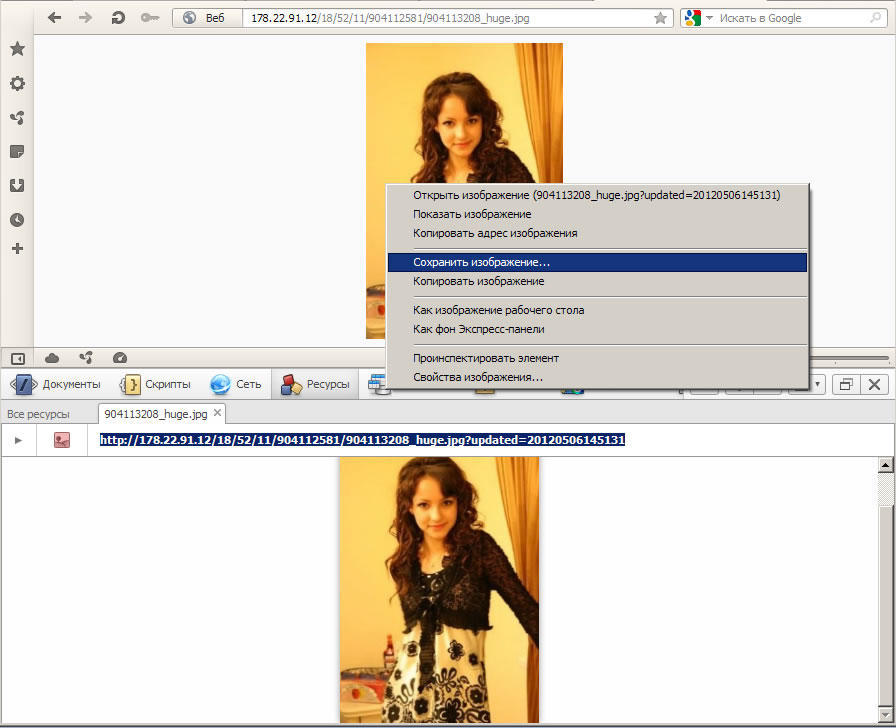Open the Notes panel in the sidebar
The width and height of the screenshot is (896, 728).
tap(17, 152)
